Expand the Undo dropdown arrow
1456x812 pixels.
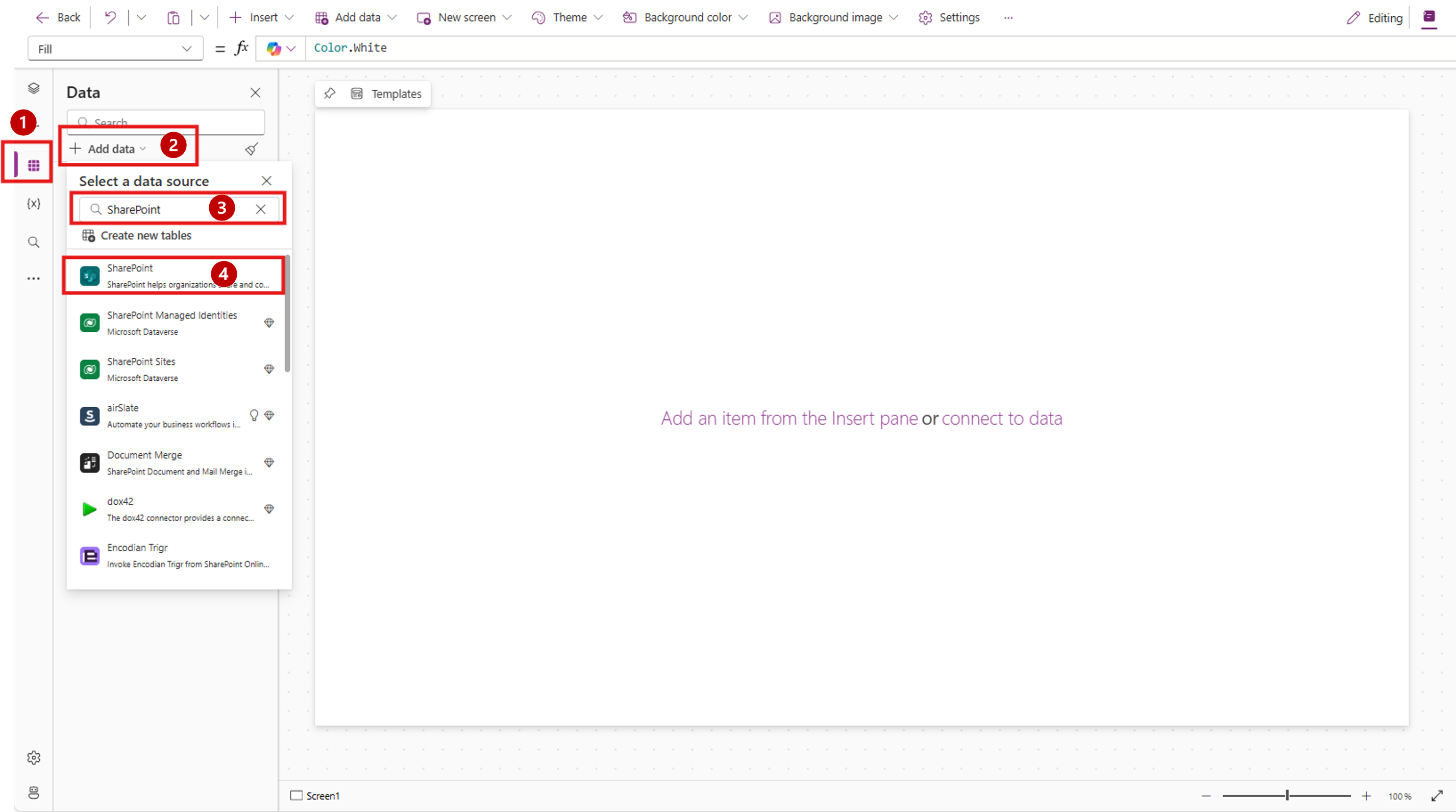141,17
